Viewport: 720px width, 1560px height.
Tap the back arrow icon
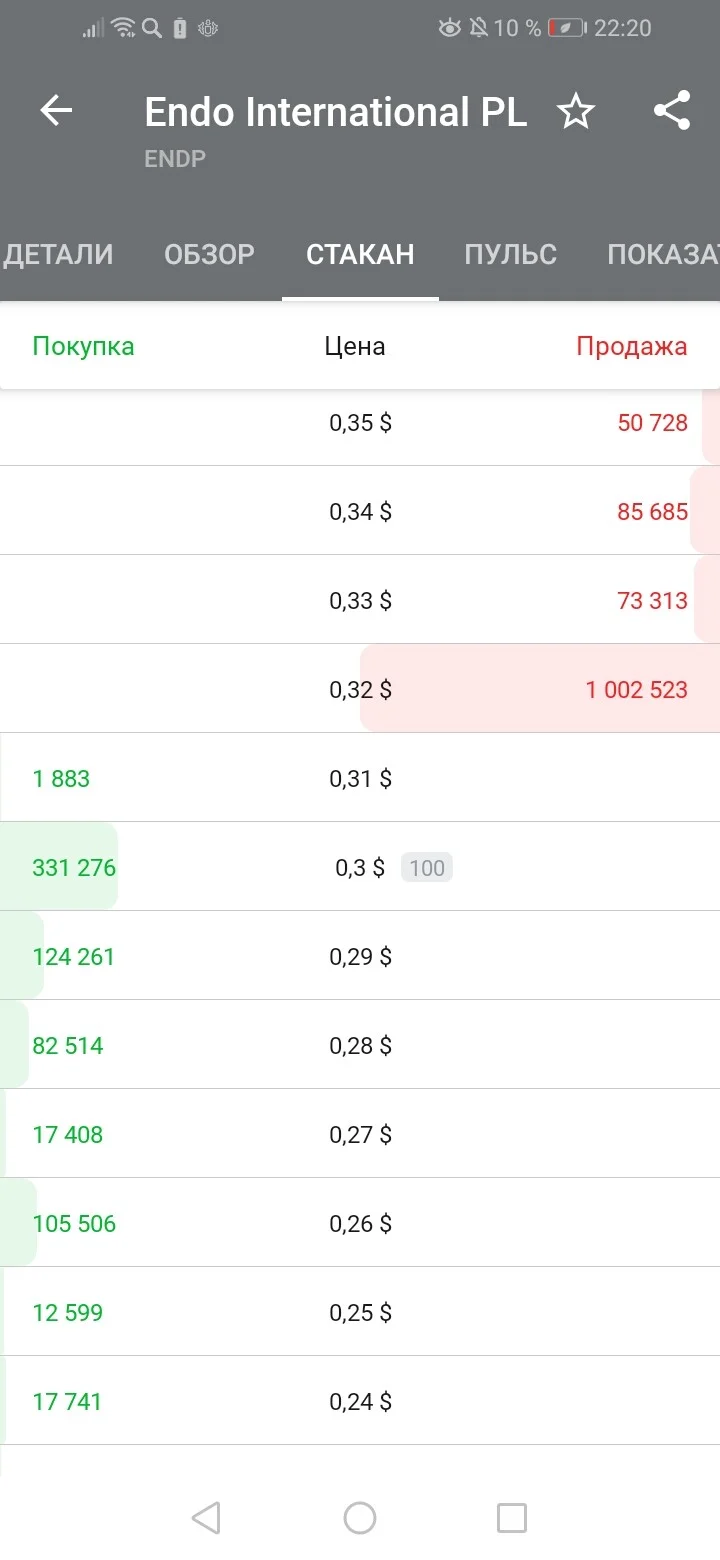pyautogui.click(x=56, y=111)
